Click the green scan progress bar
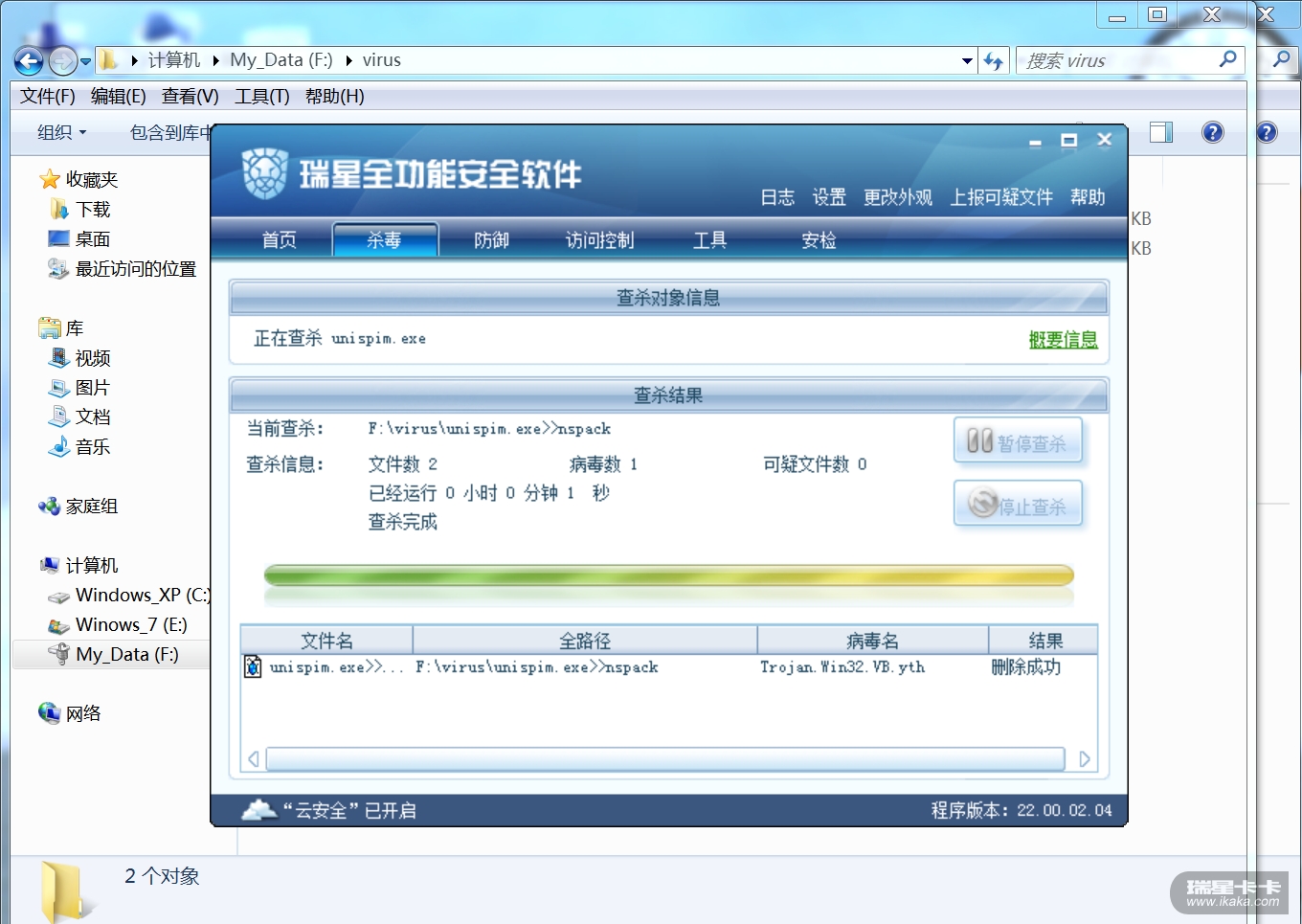 click(669, 575)
